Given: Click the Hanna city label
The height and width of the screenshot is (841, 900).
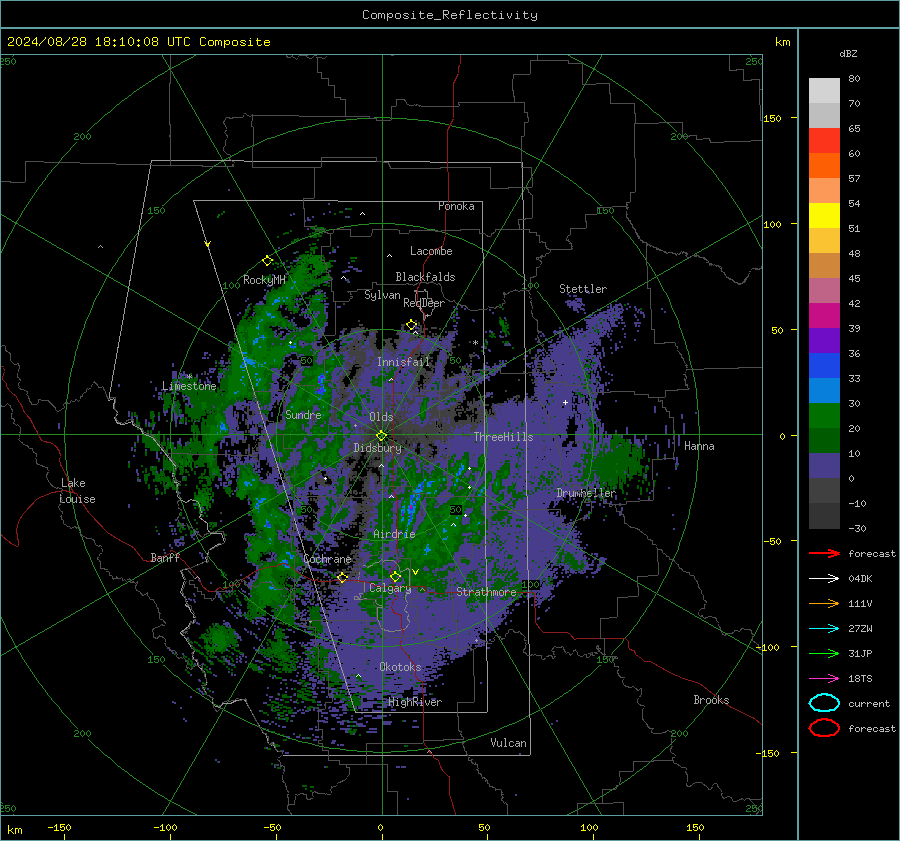Looking at the screenshot, I should (x=699, y=445).
